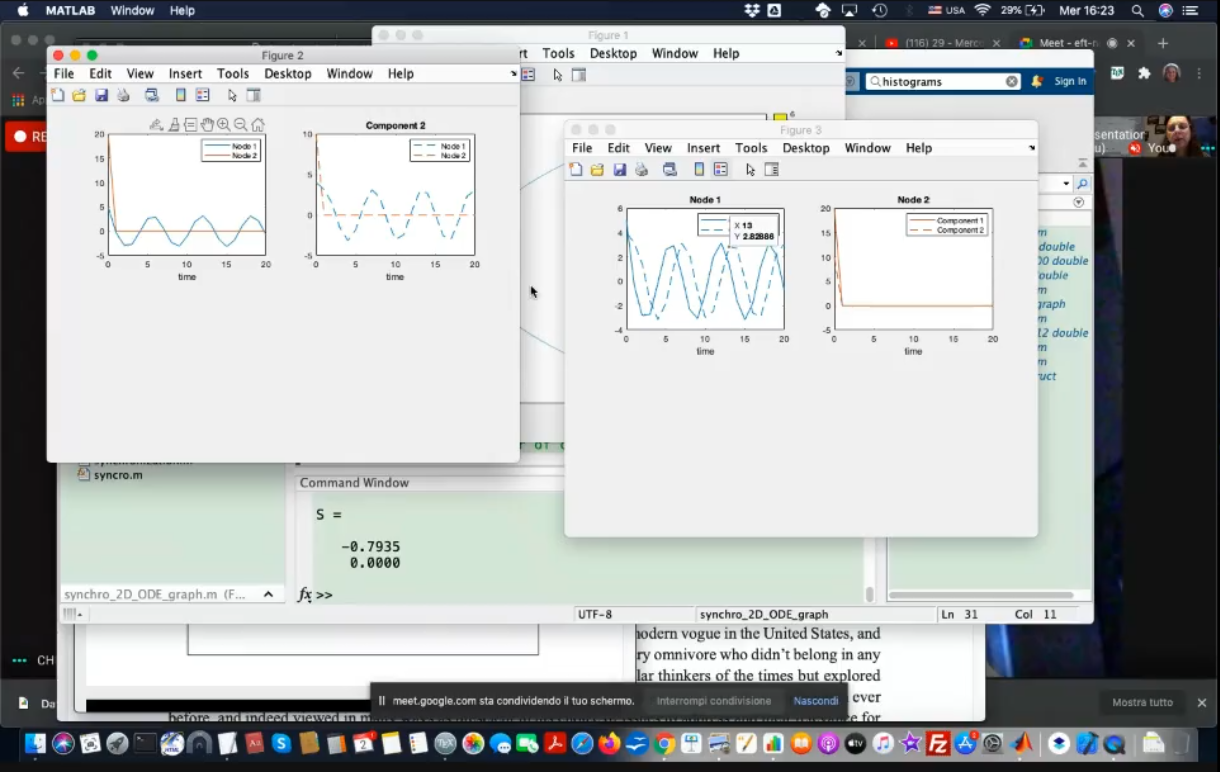Click the Command Window vertical scrollbar
Screen dimensions: 1220x772
[x=869, y=594]
